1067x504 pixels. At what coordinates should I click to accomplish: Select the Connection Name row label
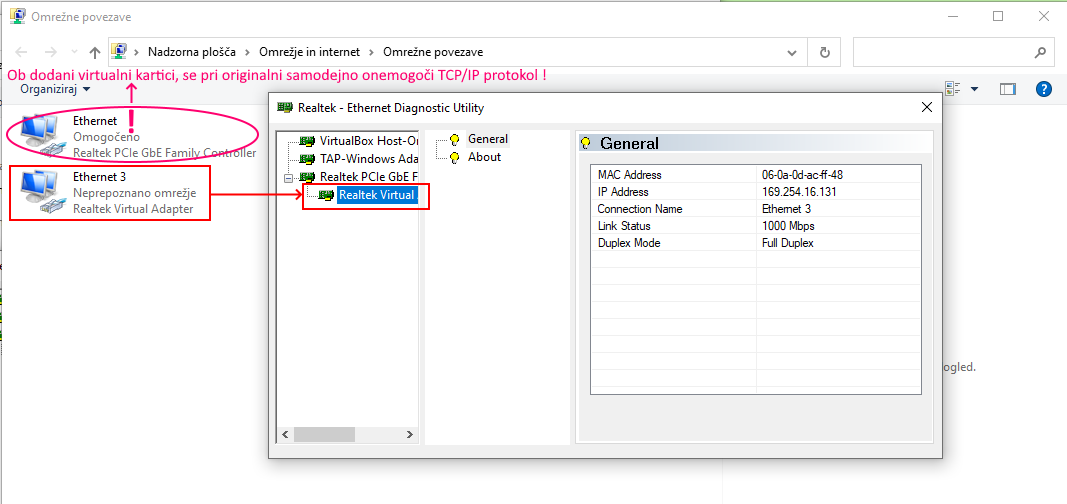tap(640, 209)
